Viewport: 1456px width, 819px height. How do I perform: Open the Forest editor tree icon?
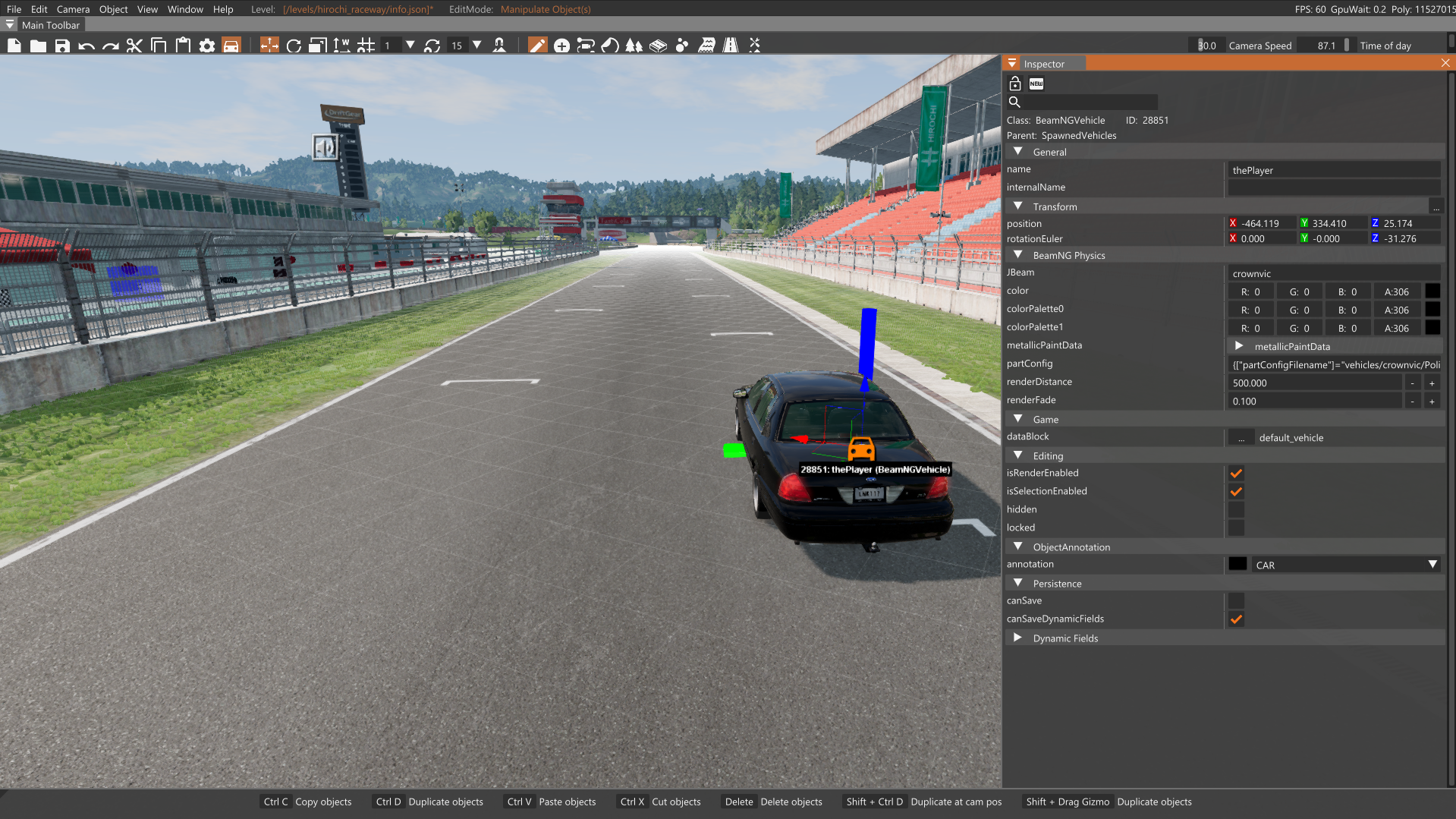pyautogui.click(x=634, y=46)
